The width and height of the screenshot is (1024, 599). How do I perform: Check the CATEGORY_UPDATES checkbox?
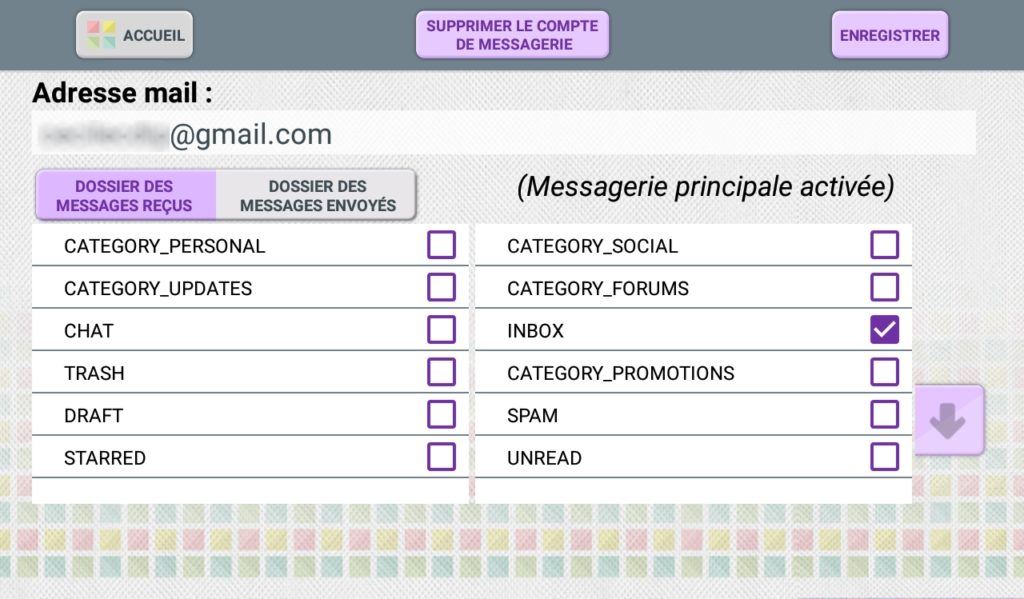coord(441,287)
